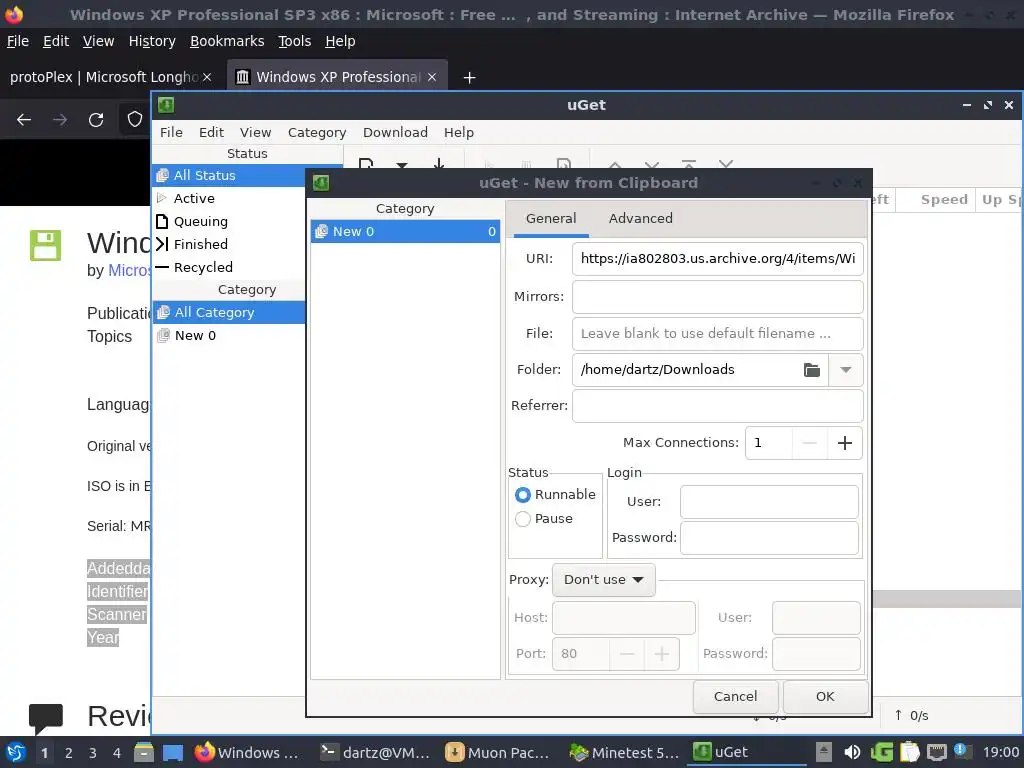Image resolution: width=1024 pixels, height=768 pixels.
Task: Open Firefox tracking protection shield
Action: [x=135, y=120]
